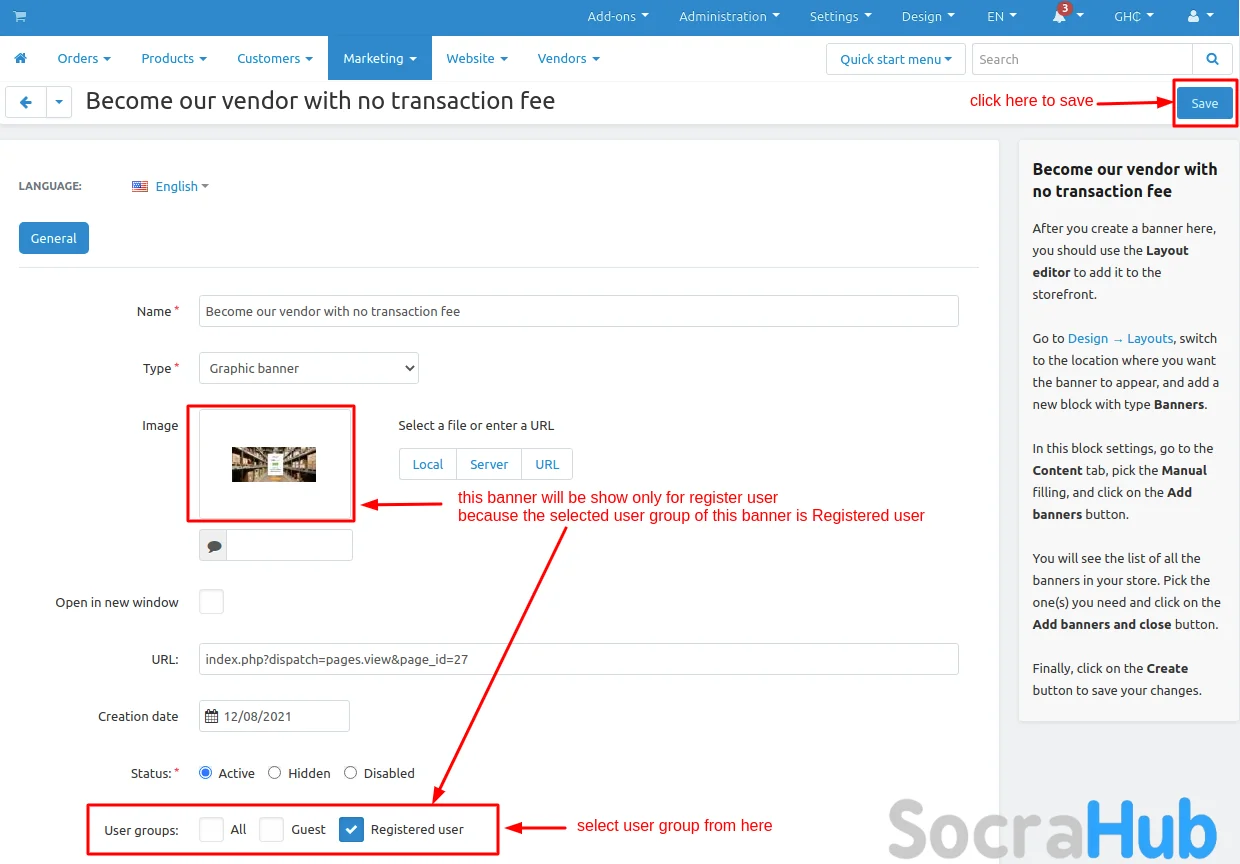Open the GH₵ currency dropdown
Screen dimensions: 1240x864
point(1134,17)
